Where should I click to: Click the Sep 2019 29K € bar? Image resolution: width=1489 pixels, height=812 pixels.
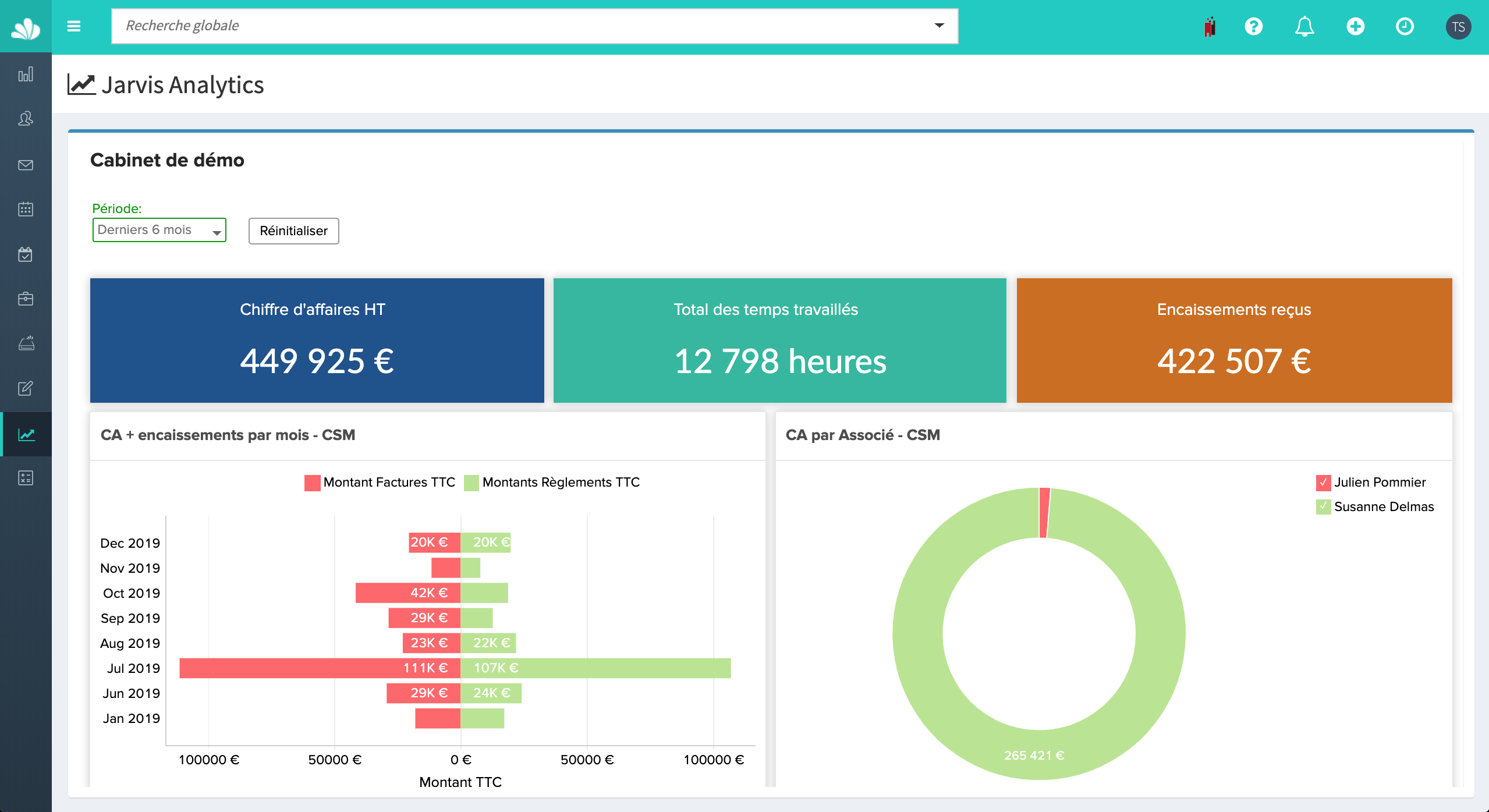pyautogui.click(x=424, y=618)
